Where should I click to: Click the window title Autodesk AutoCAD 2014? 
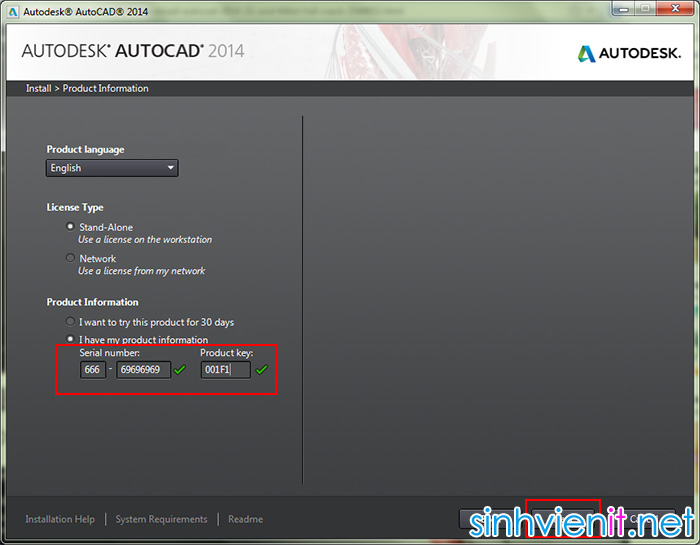click(85, 12)
